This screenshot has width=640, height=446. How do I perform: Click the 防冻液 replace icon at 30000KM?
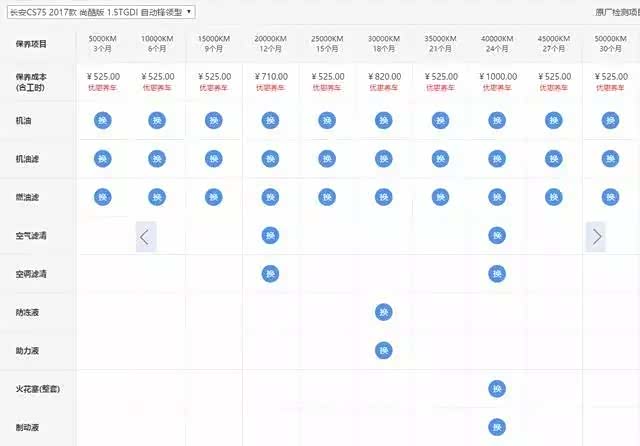click(x=384, y=312)
